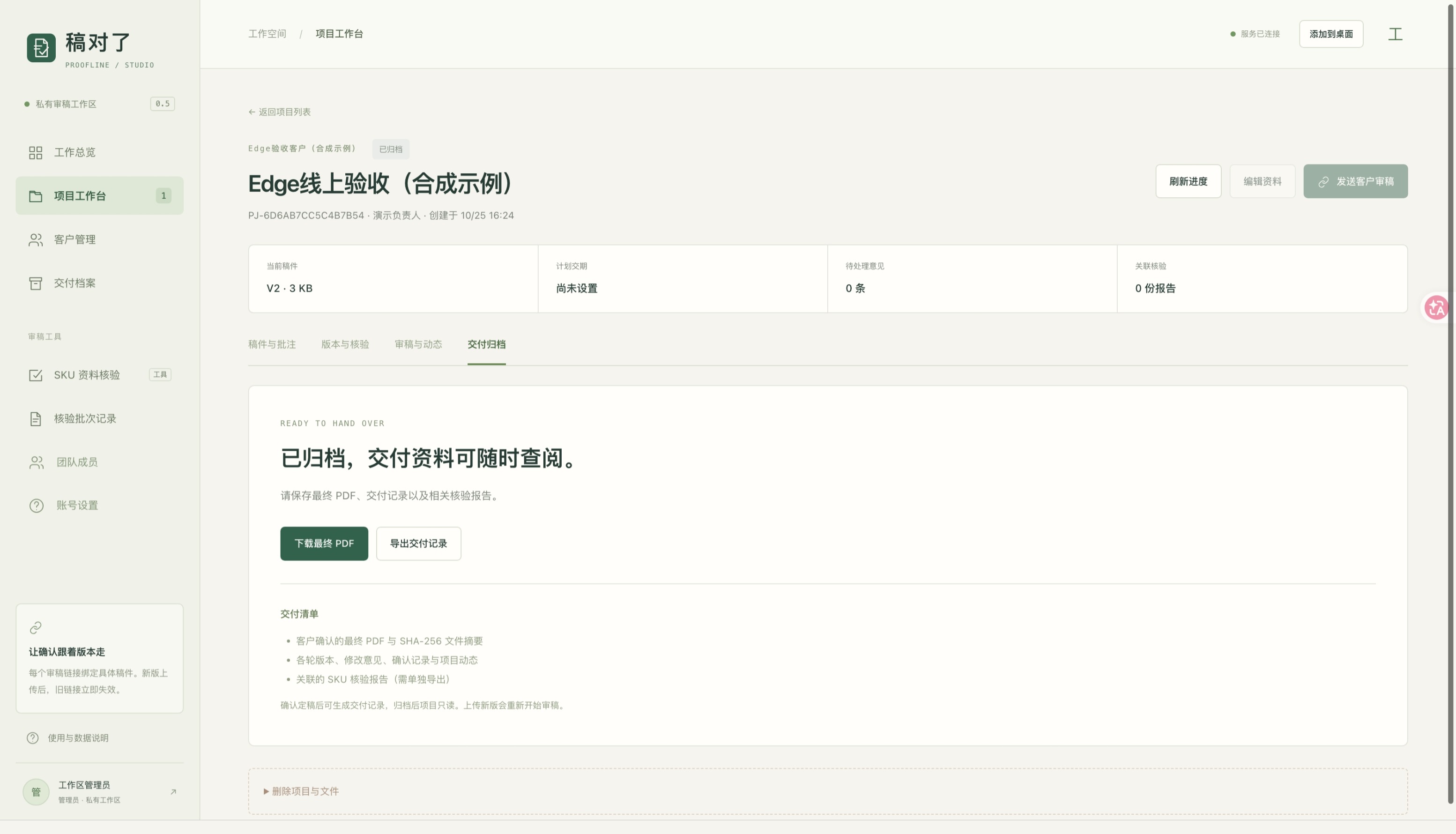Click the 交付档案 archive box icon
This screenshot has width=1456, height=834.
[36, 283]
